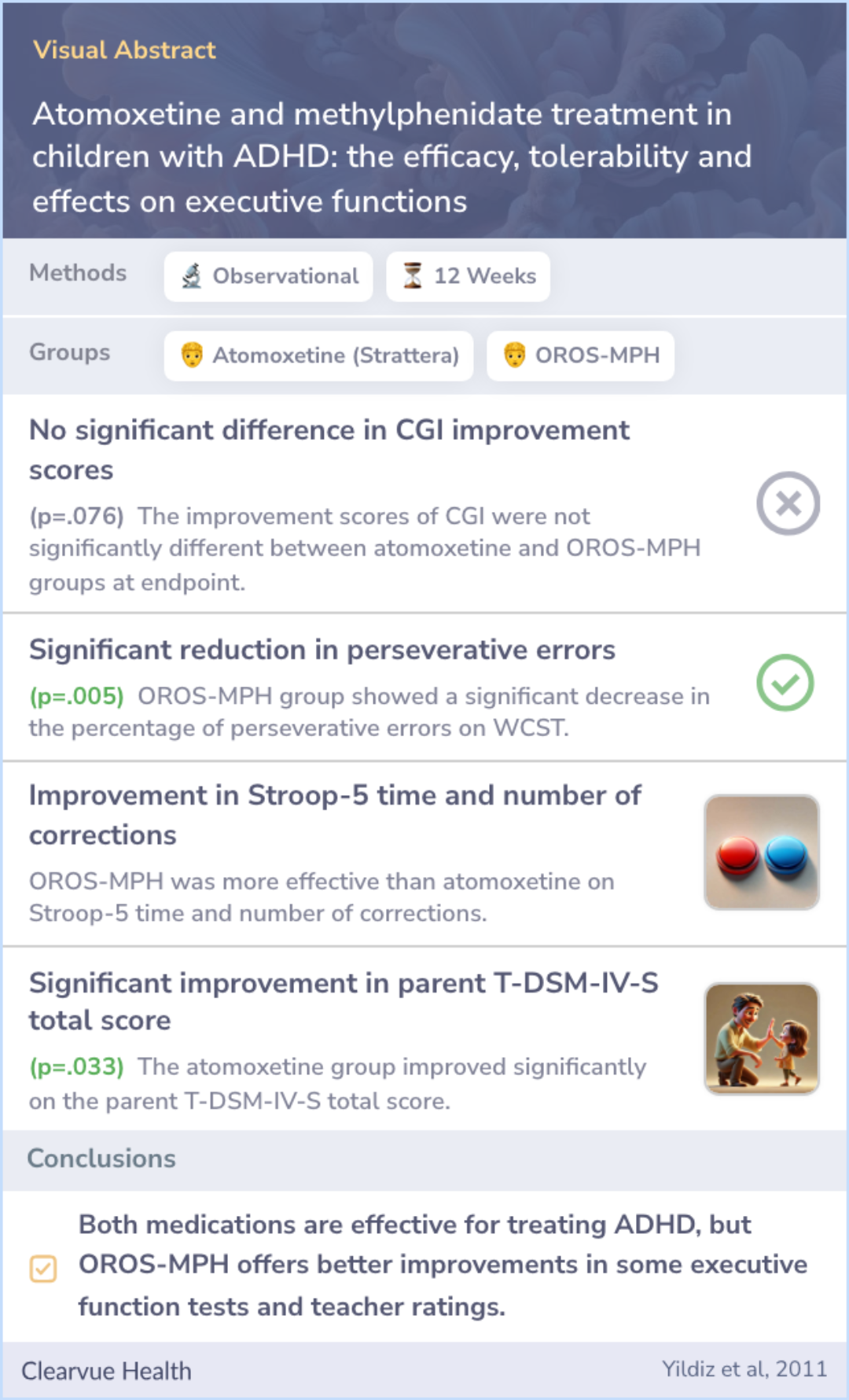Image resolution: width=849 pixels, height=1400 pixels.
Task: Click the hourglass icon beside 12 Weeks
Action: pos(413,276)
